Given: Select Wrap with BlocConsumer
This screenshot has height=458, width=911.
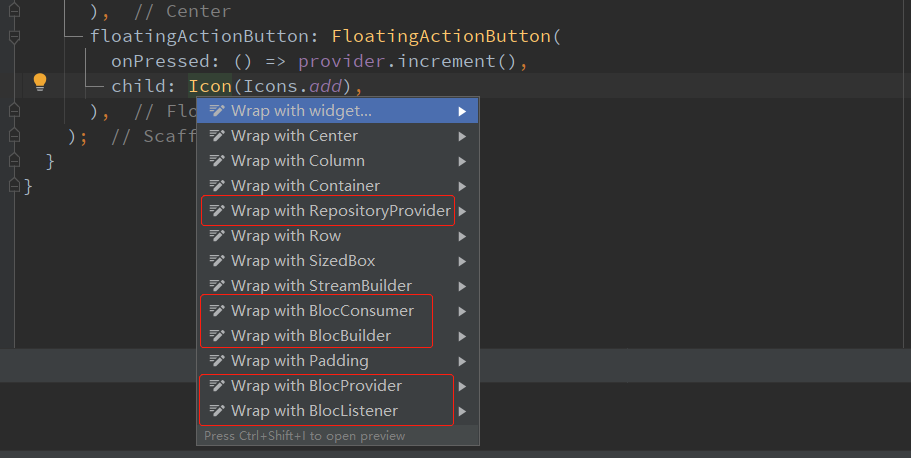Looking at the screenshot, I should tap(322, 311).
